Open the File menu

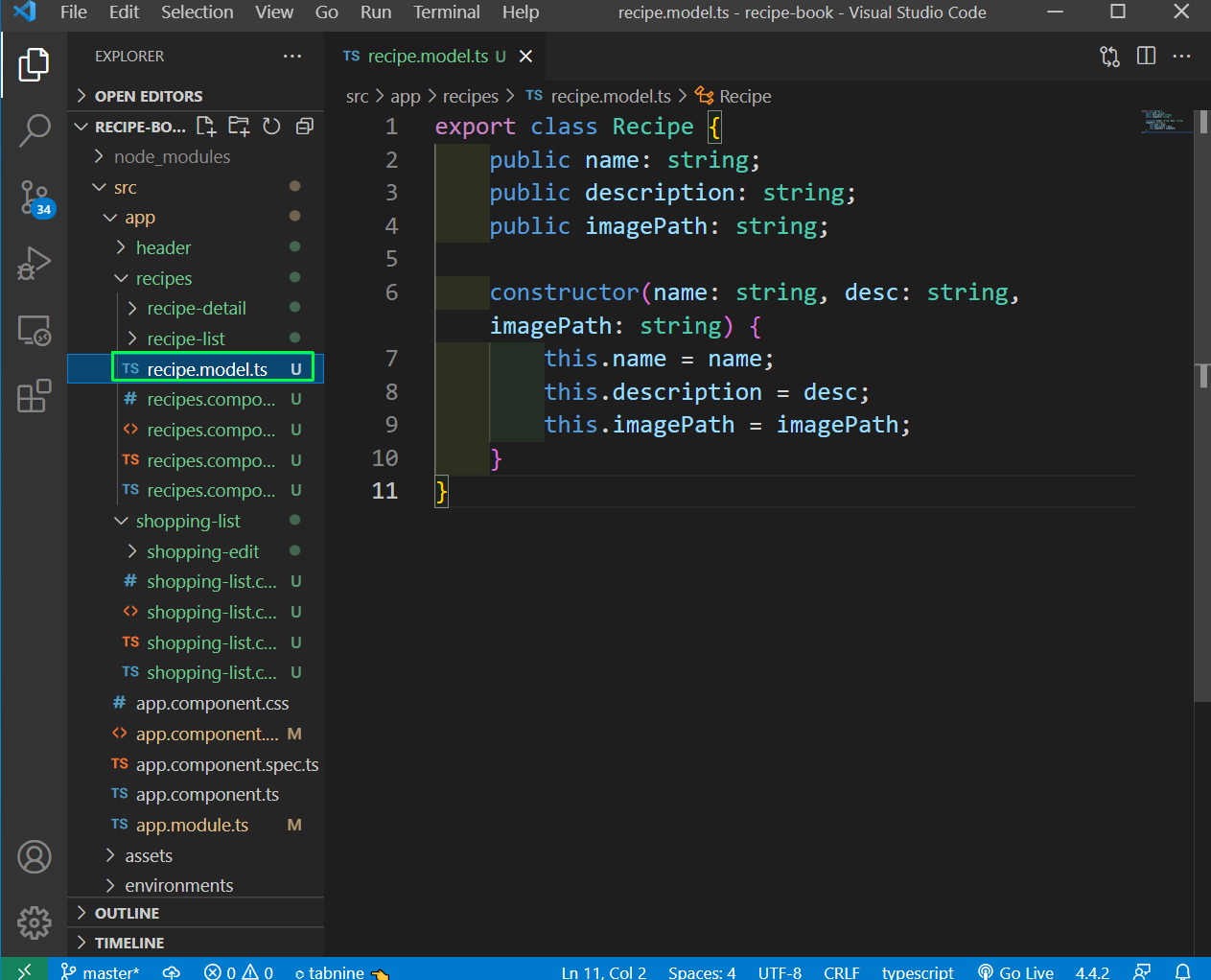coord(74,12)
